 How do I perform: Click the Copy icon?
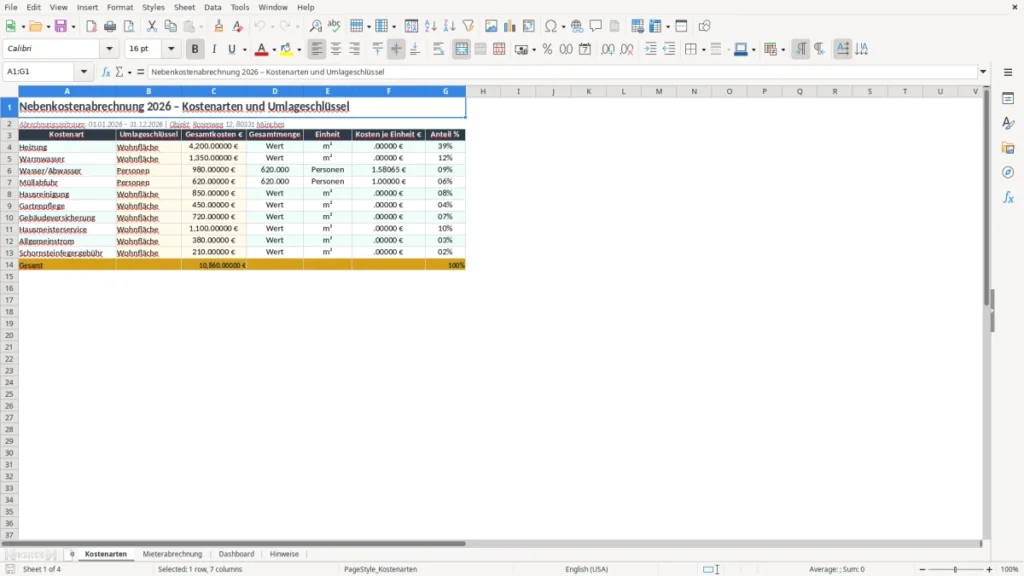(x=170, y=26)
